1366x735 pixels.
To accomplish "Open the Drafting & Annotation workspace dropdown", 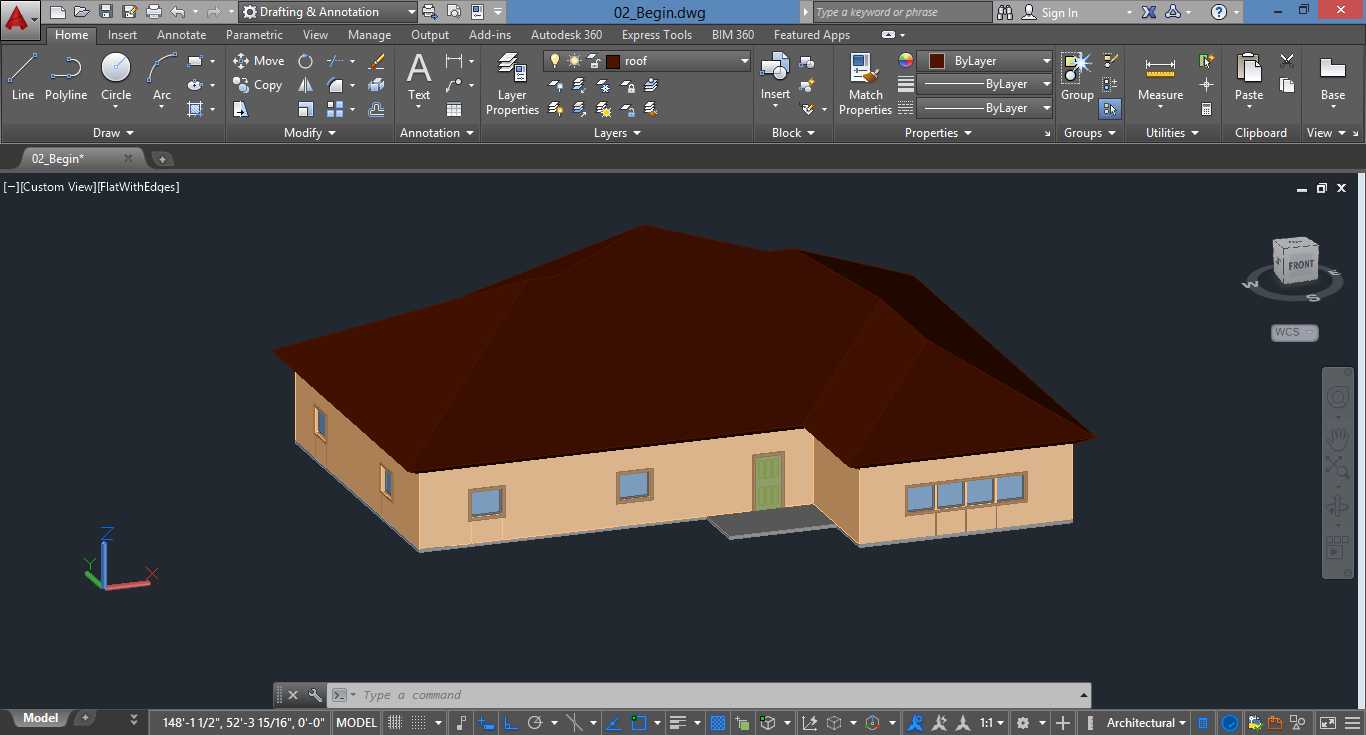I will pyautogui.click(x=327, y=12).
